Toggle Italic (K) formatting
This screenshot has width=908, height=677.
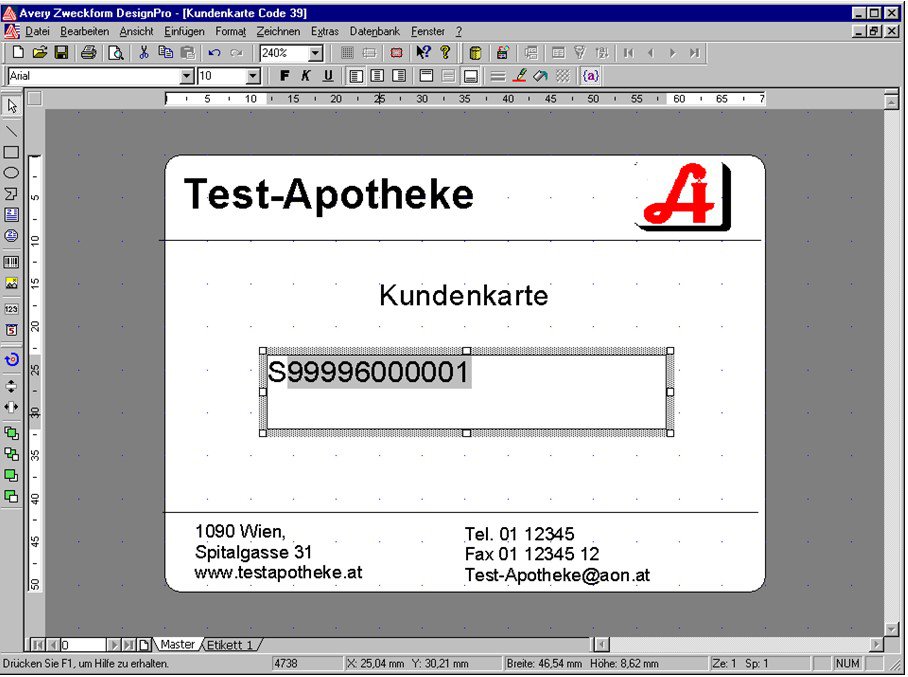tap(306, 76)
